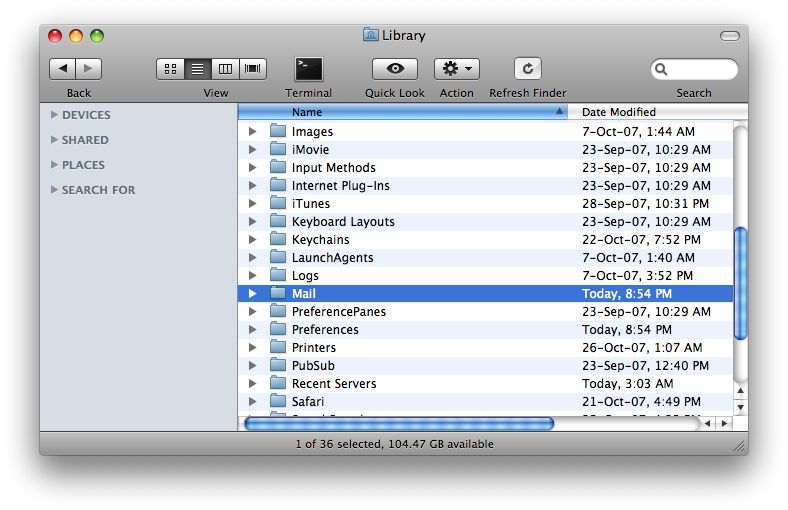This screenshot has width=788, height=510.
Task: Switch to Cover Flow view
Action: tap(252, 69)
